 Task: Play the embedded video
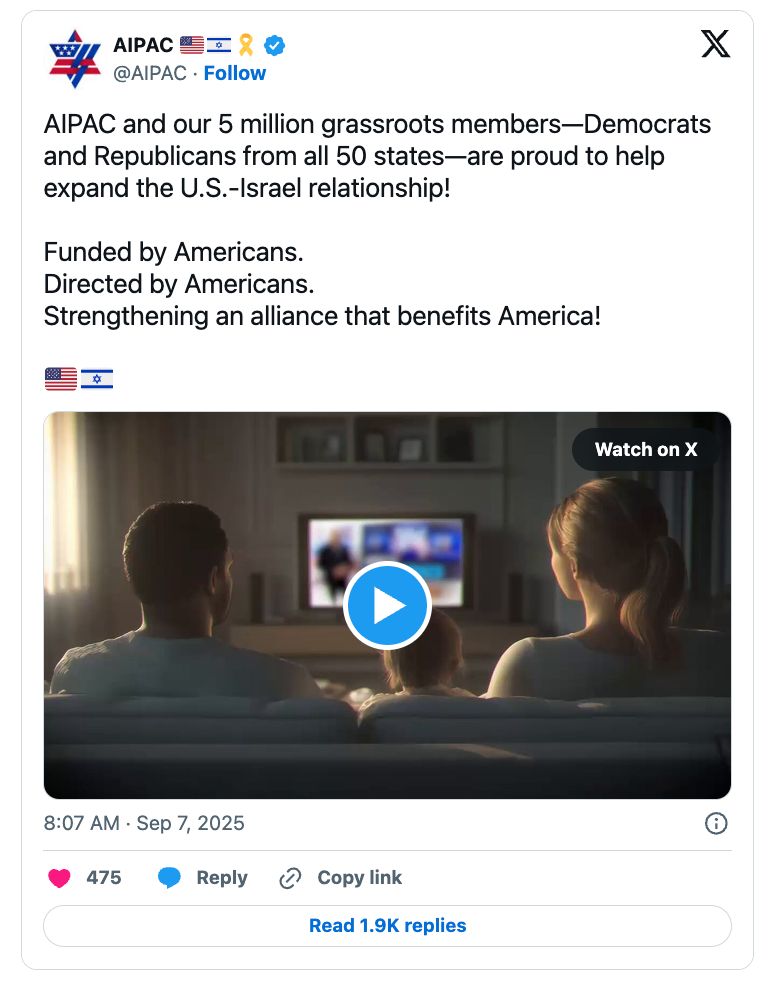(x=387, y=605)
